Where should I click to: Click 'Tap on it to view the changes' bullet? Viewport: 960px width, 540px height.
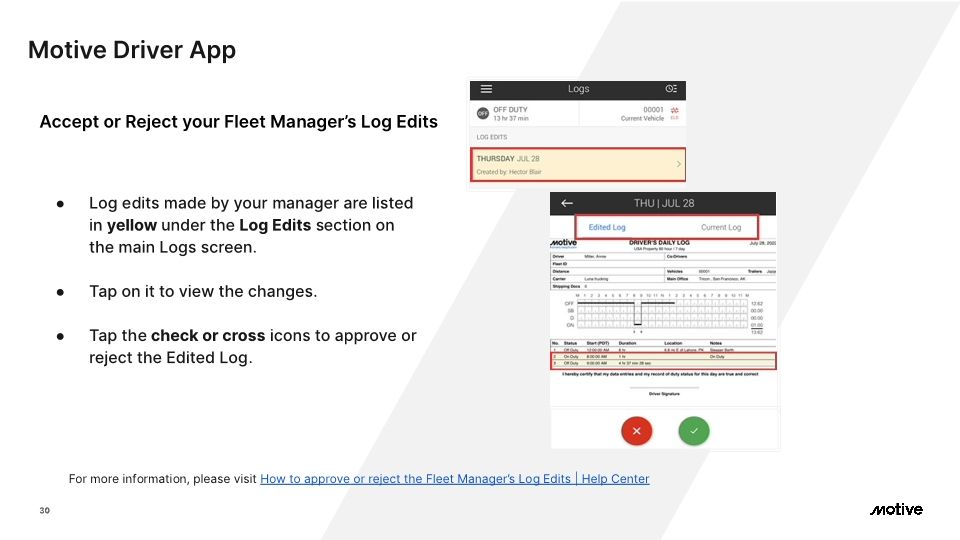(x=203, y=291)
